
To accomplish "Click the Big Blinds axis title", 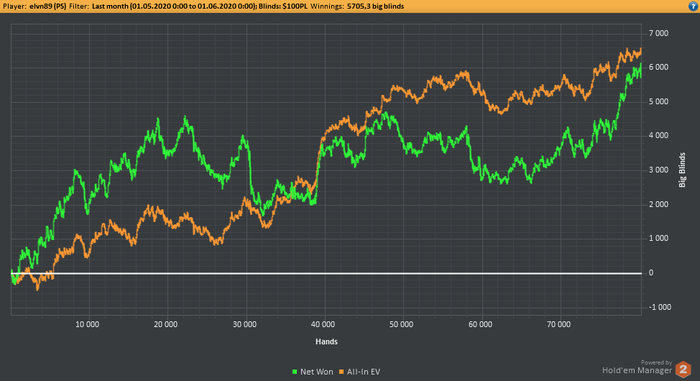I will pyautogui.click(x=682, y=170).
